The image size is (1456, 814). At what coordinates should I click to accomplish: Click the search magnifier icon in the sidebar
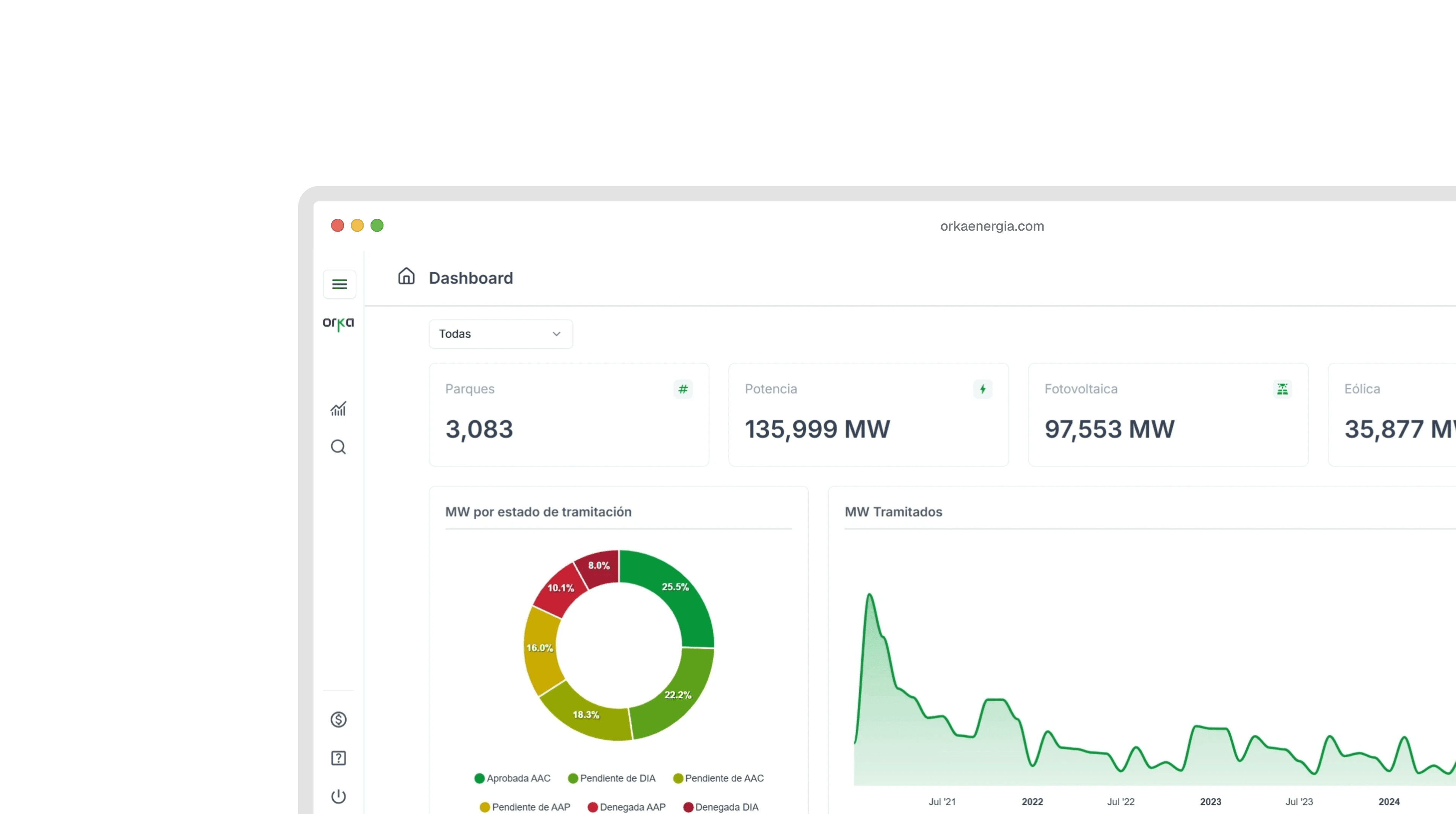[x=338, y=447]
